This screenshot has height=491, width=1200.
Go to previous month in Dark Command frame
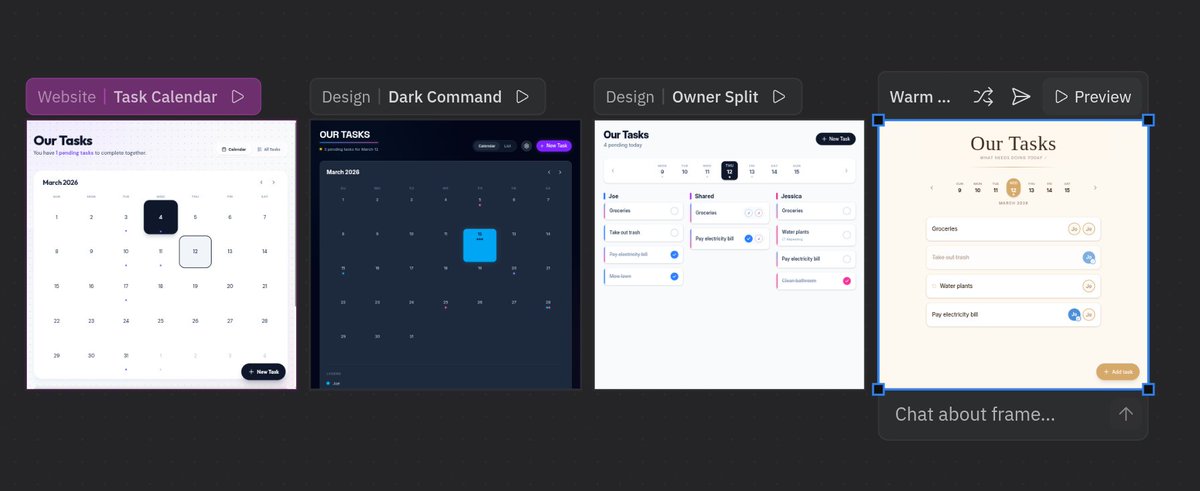pos(548,172)
